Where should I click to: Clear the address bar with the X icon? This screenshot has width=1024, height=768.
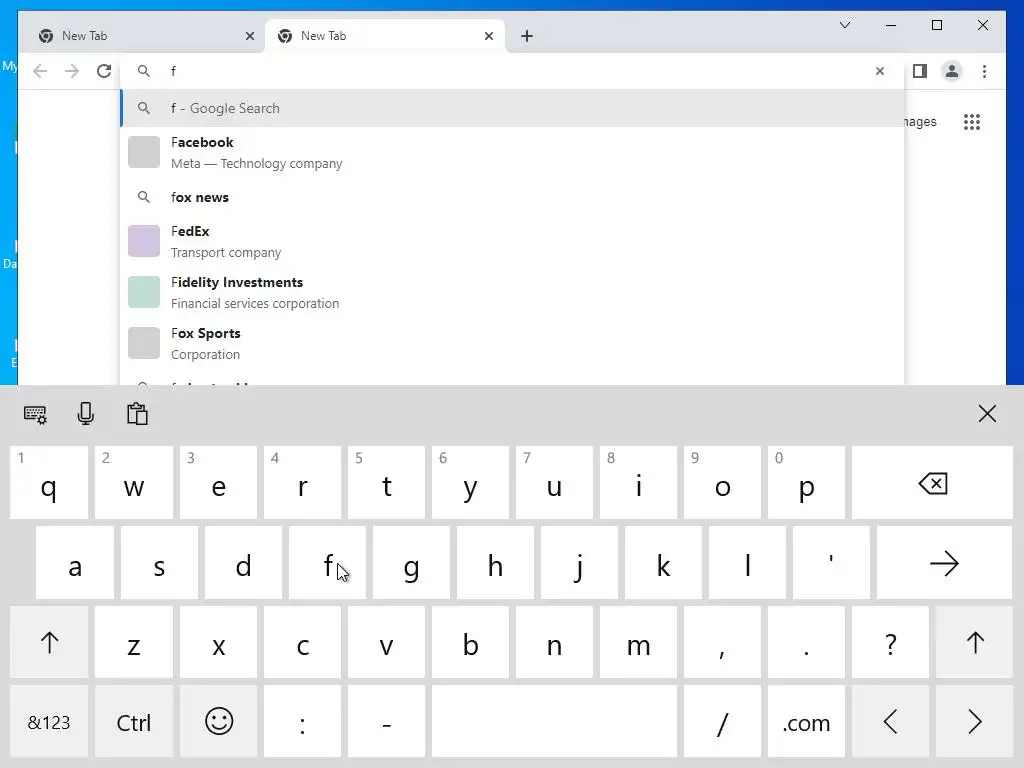(x=880, y=71)
